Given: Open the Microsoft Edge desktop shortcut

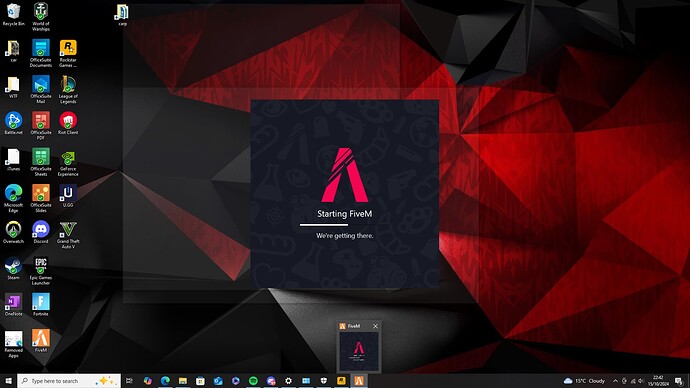Looking at the screenshot, I should click(13, 198).
